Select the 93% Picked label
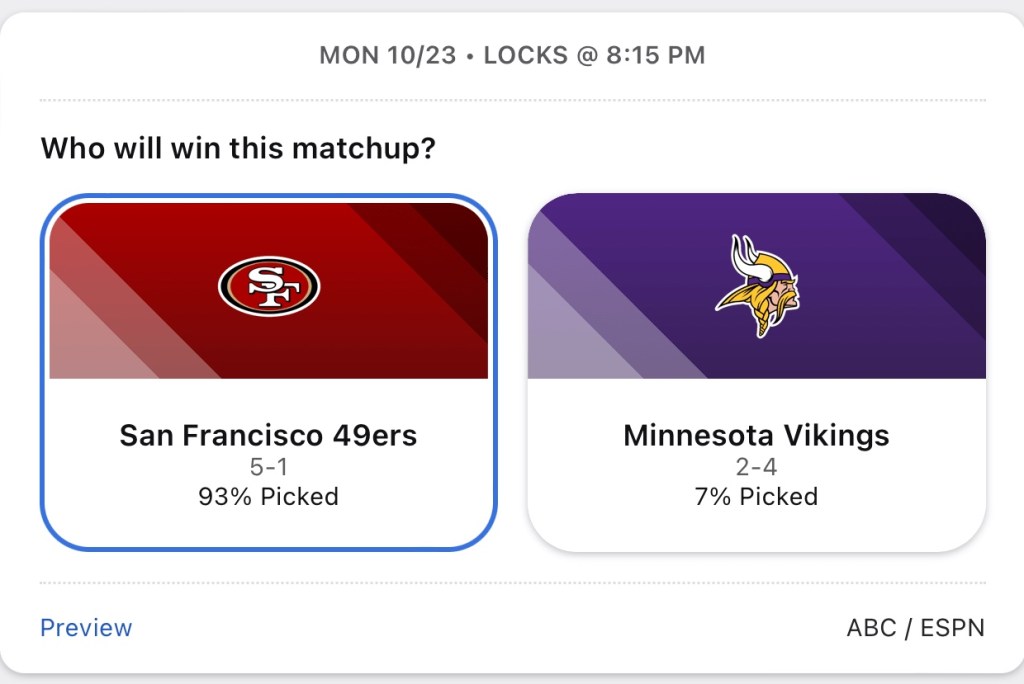 (x=268, y=496)
